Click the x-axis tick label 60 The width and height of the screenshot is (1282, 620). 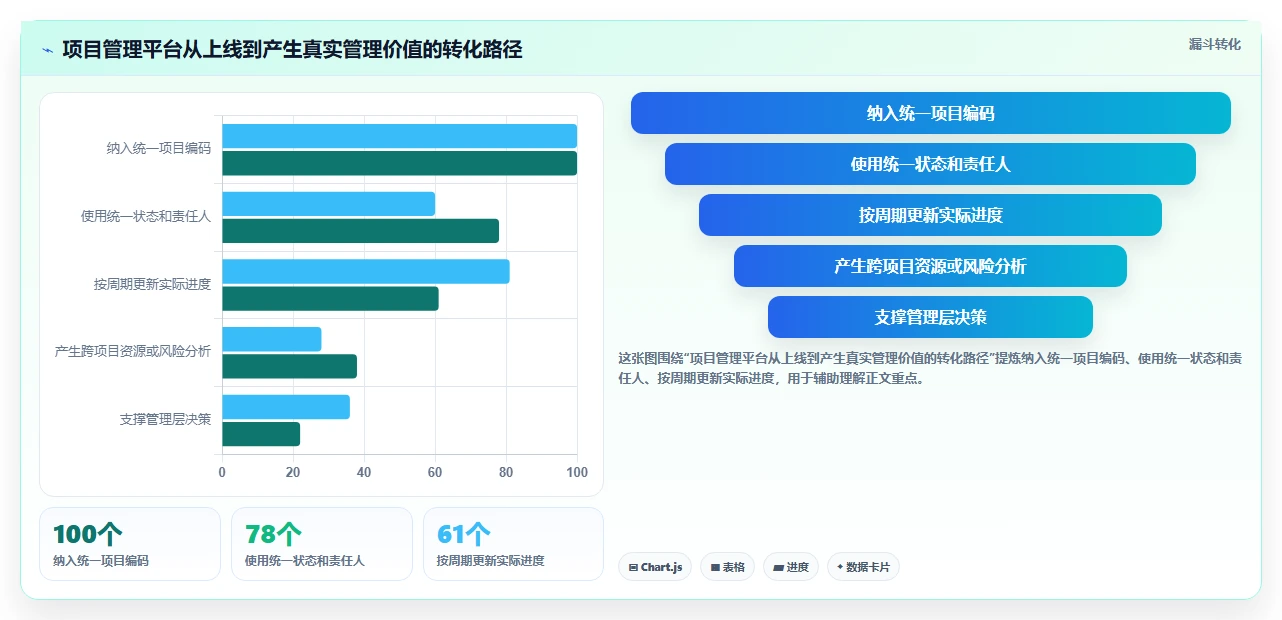435,472
